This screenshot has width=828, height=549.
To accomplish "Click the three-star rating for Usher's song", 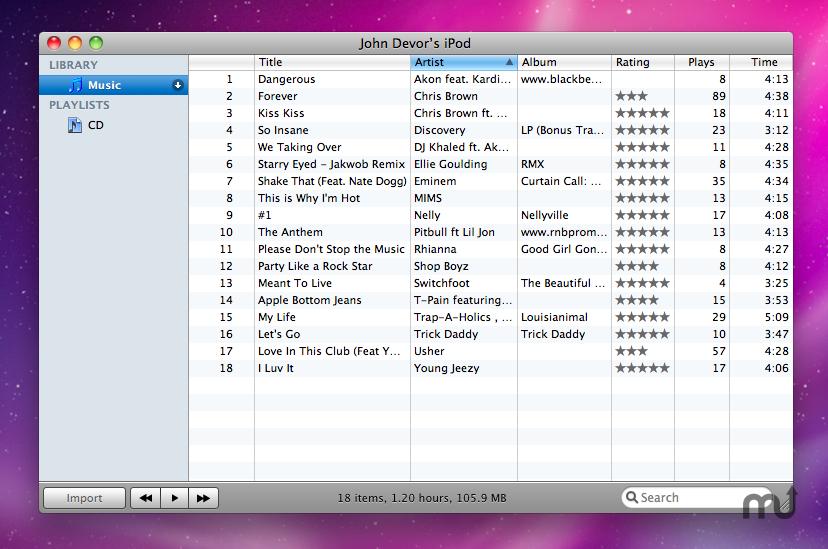I will pos(632,351).
